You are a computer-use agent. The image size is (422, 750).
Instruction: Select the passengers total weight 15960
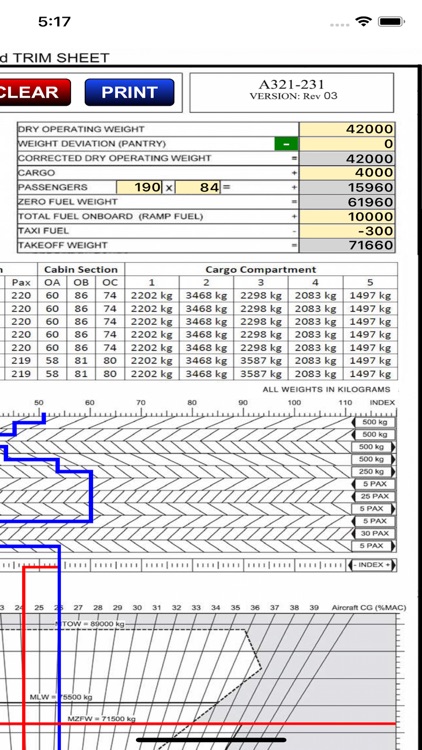tap(347, 187)
